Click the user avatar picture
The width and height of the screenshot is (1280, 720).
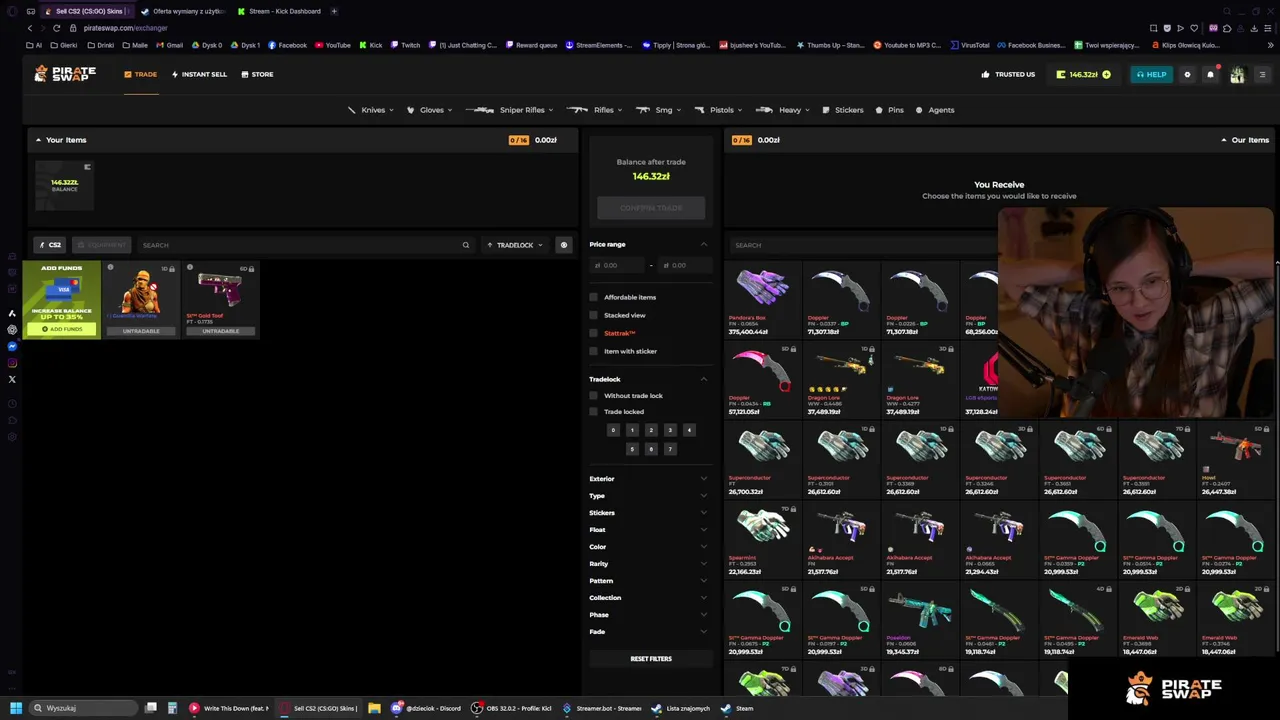(x=1237, y=74)
